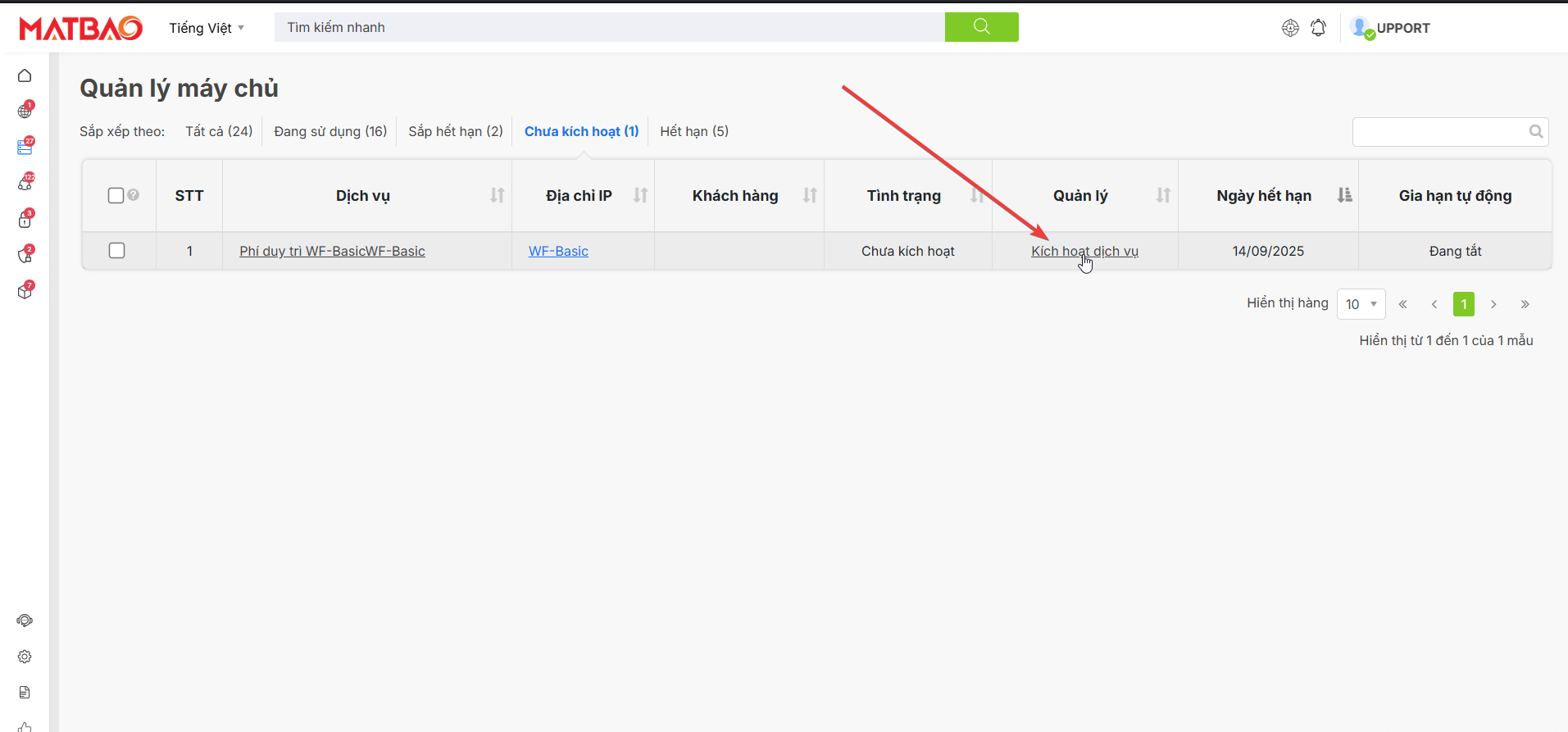Click the green quick search button
Screen dimensions: 1568x732
pos(981,27)
